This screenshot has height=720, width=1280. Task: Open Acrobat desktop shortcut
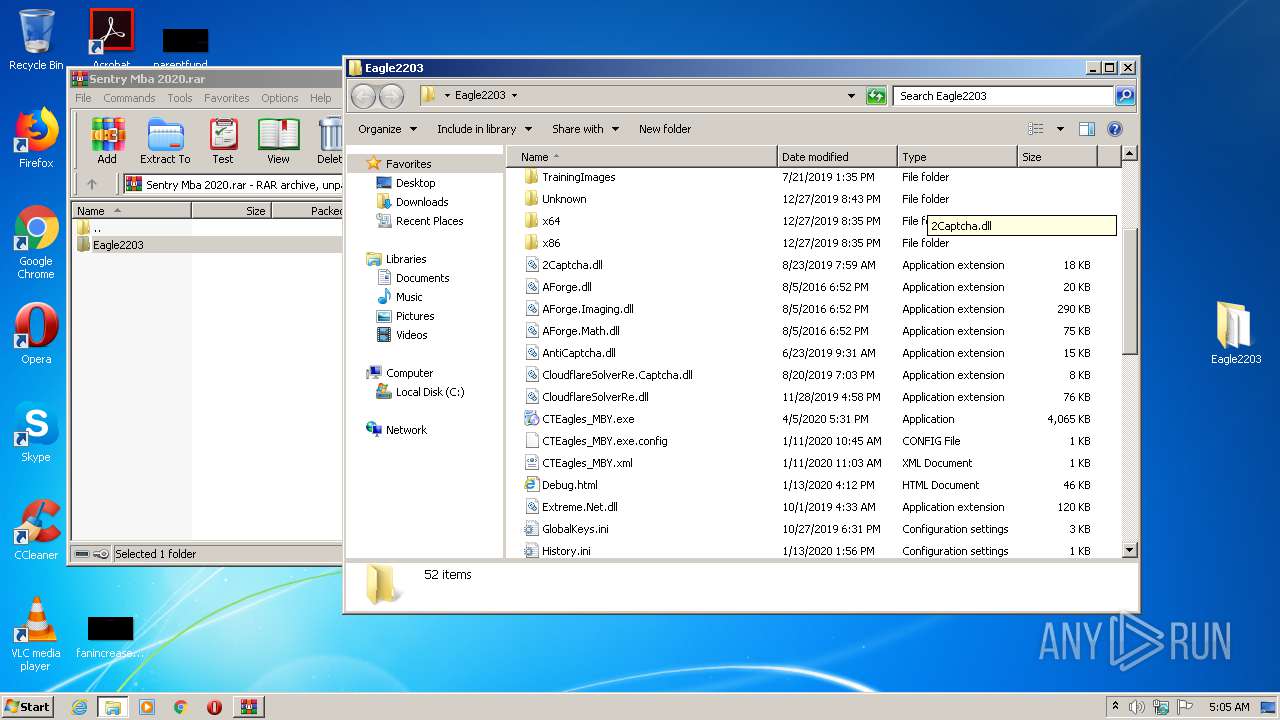pyautogui.click(x=112, y=38)
